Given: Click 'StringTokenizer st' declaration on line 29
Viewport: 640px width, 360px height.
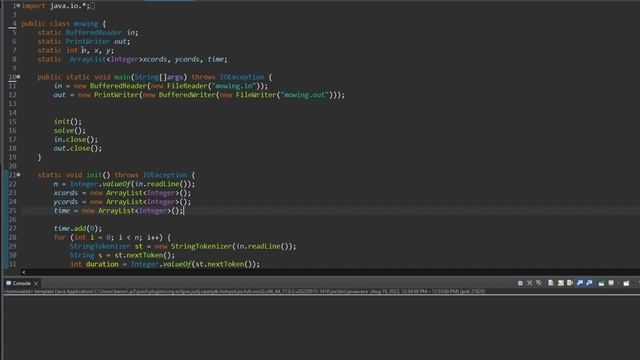Looking at the screenshot, I should click(106, 247).
